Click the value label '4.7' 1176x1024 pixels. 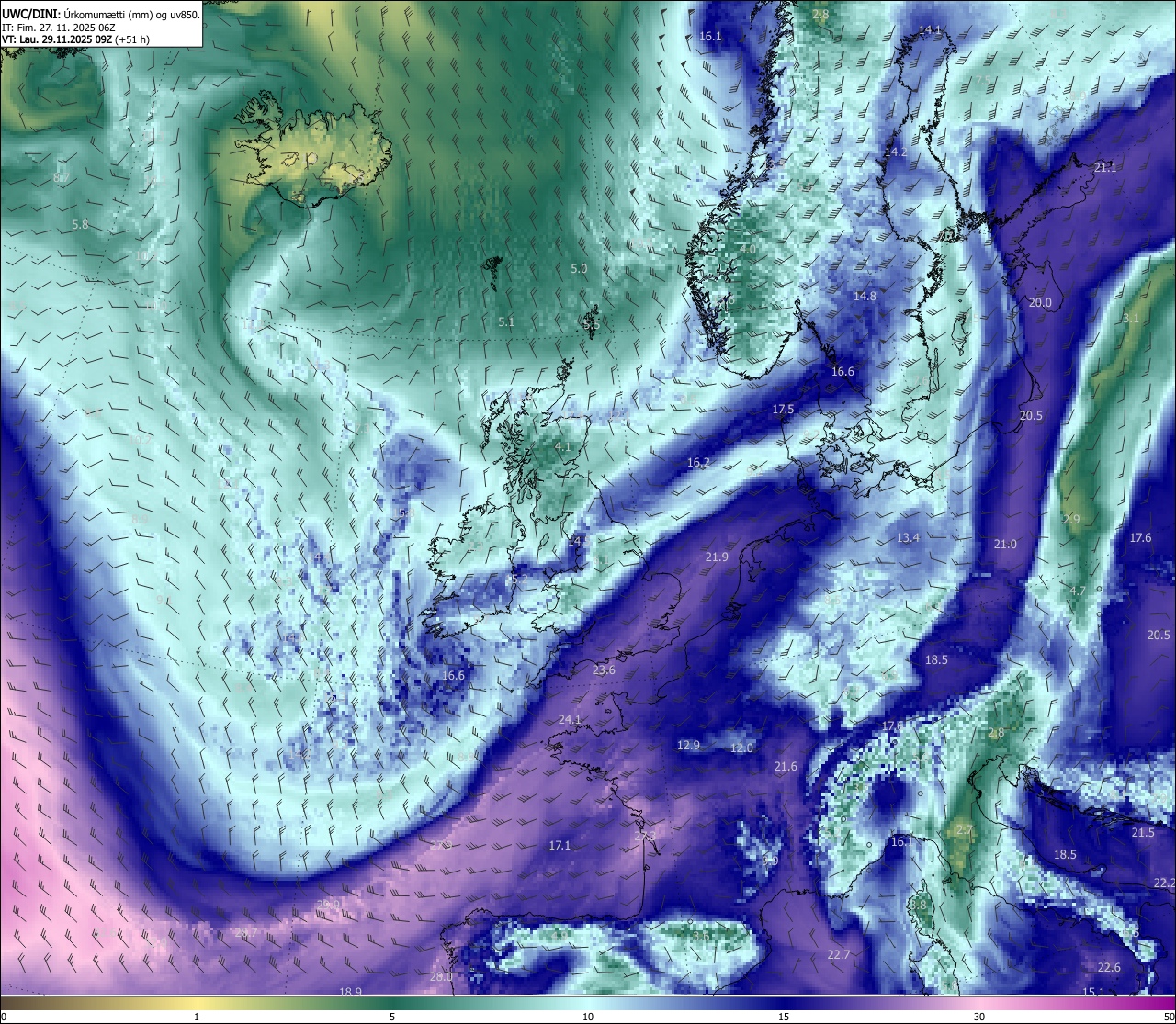pos(1078,591)
